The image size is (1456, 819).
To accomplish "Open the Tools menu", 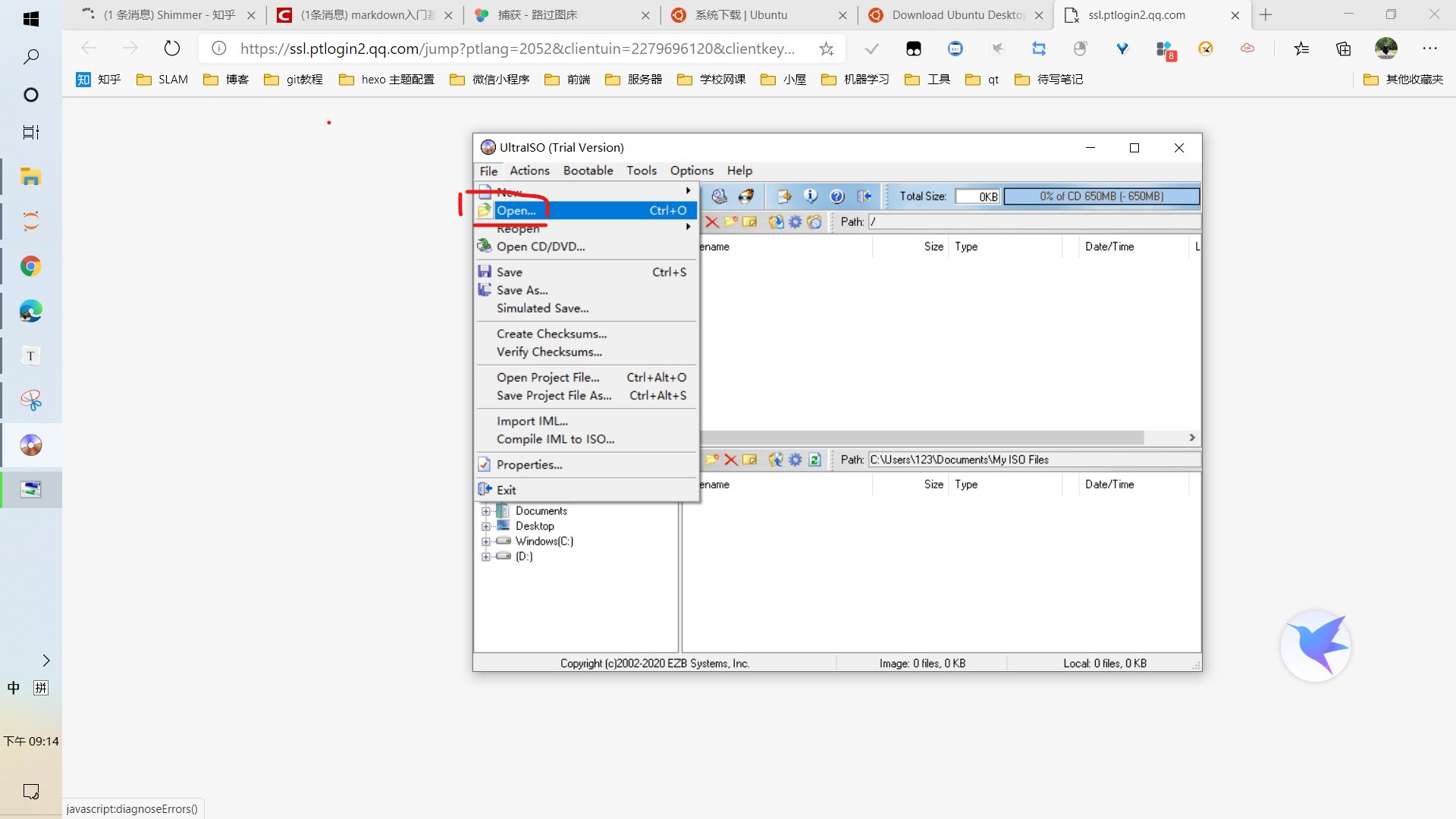I will (642, 171).
